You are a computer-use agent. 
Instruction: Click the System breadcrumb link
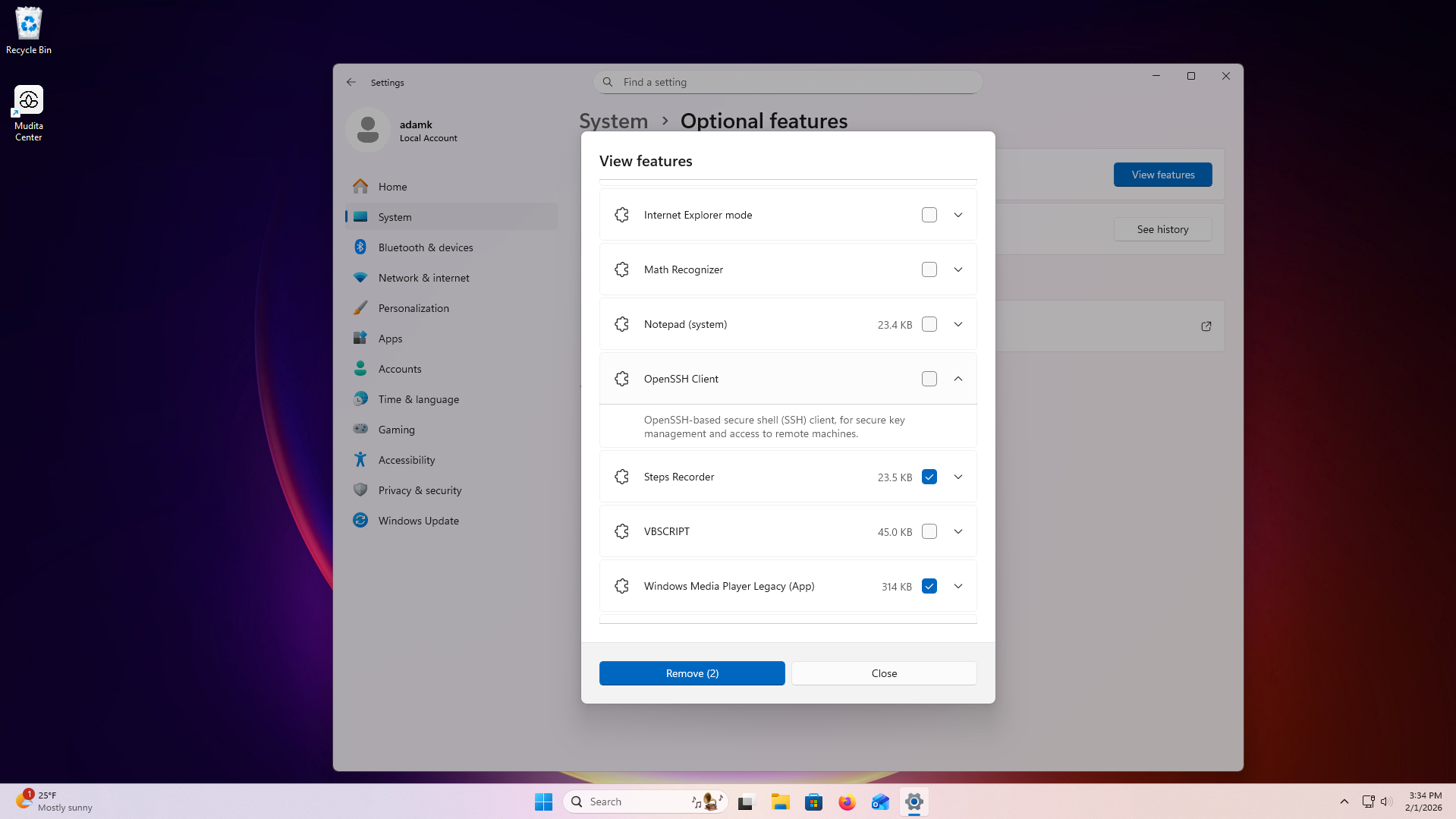pyautogui.click(x=613, y=121)
